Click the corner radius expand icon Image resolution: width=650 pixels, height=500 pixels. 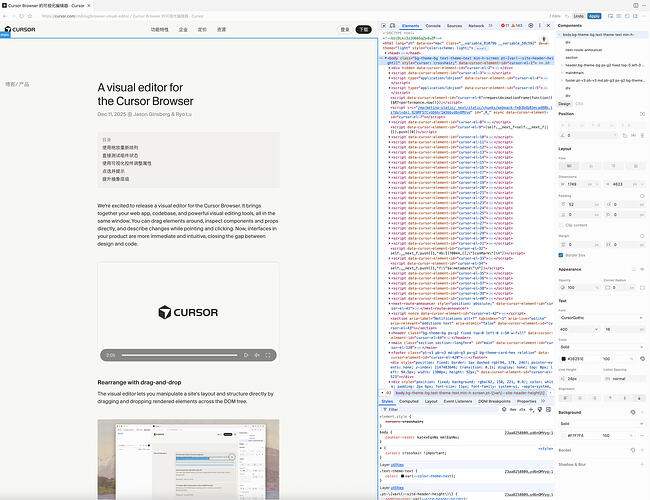tap(642, 287)
